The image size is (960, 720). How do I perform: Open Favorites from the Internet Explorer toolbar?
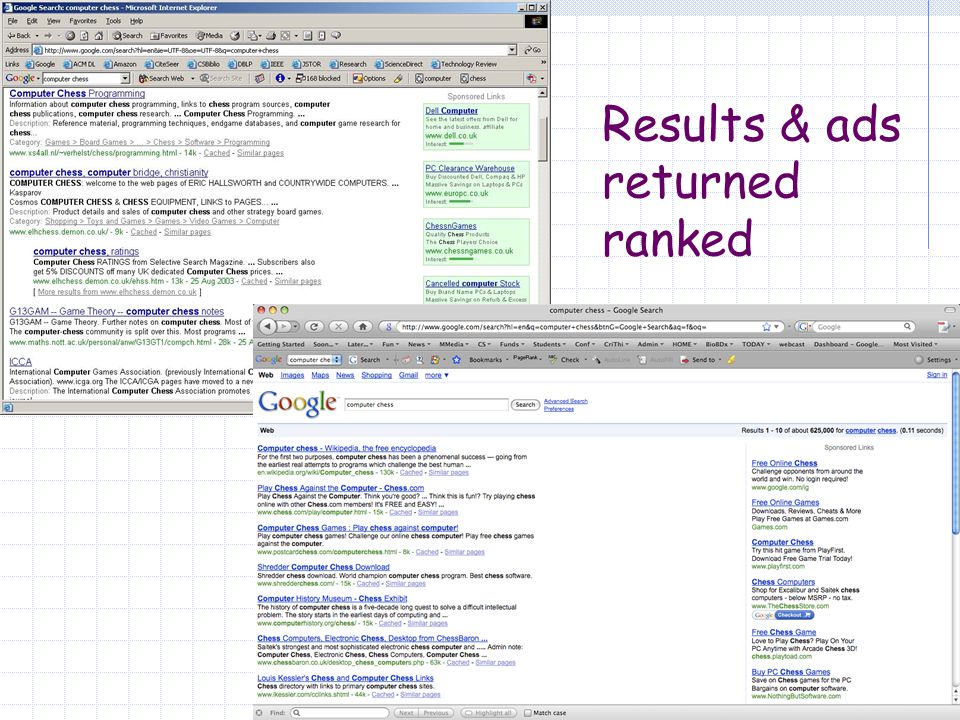169,36
